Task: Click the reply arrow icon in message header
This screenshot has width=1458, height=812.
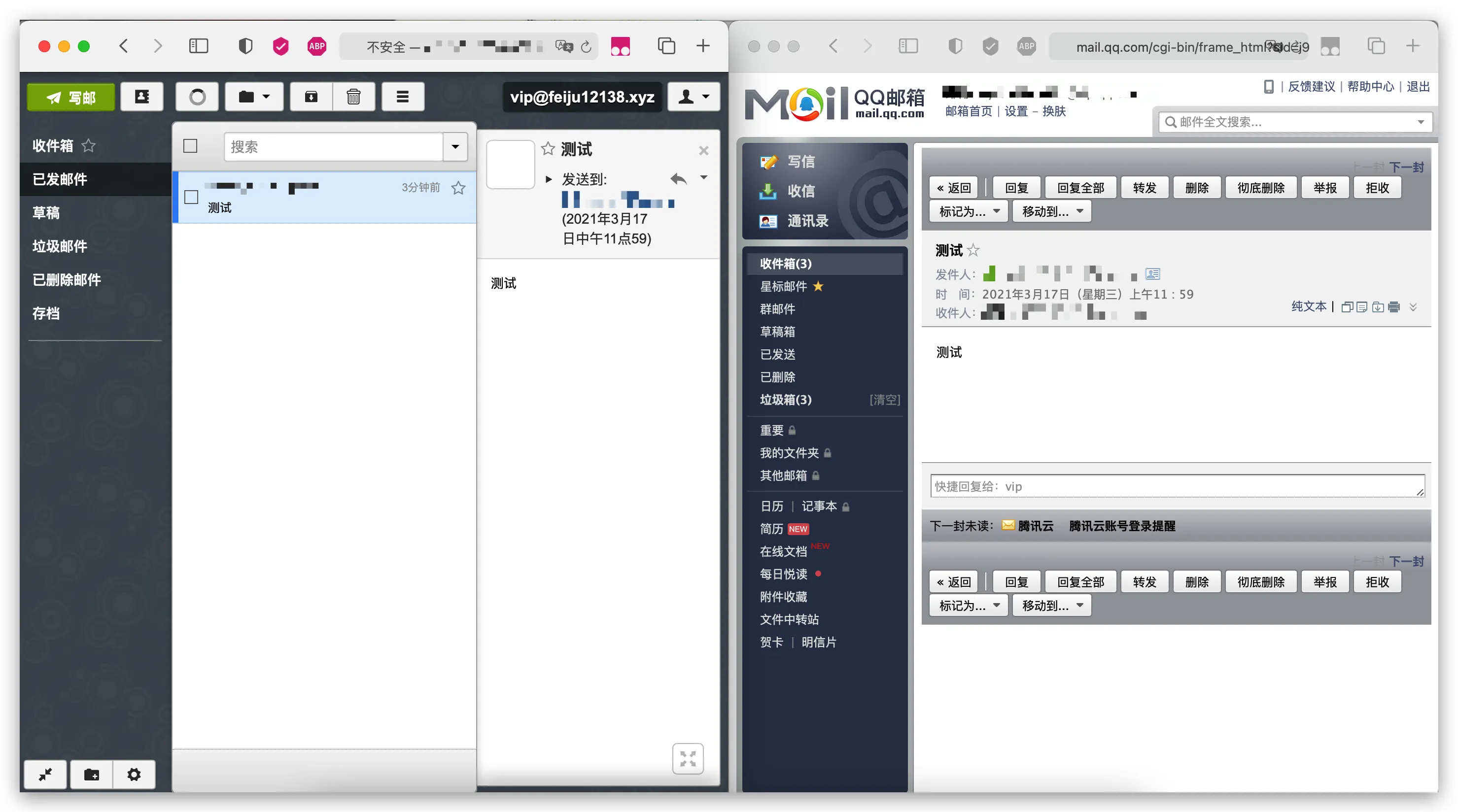Action: click(679, 179)
